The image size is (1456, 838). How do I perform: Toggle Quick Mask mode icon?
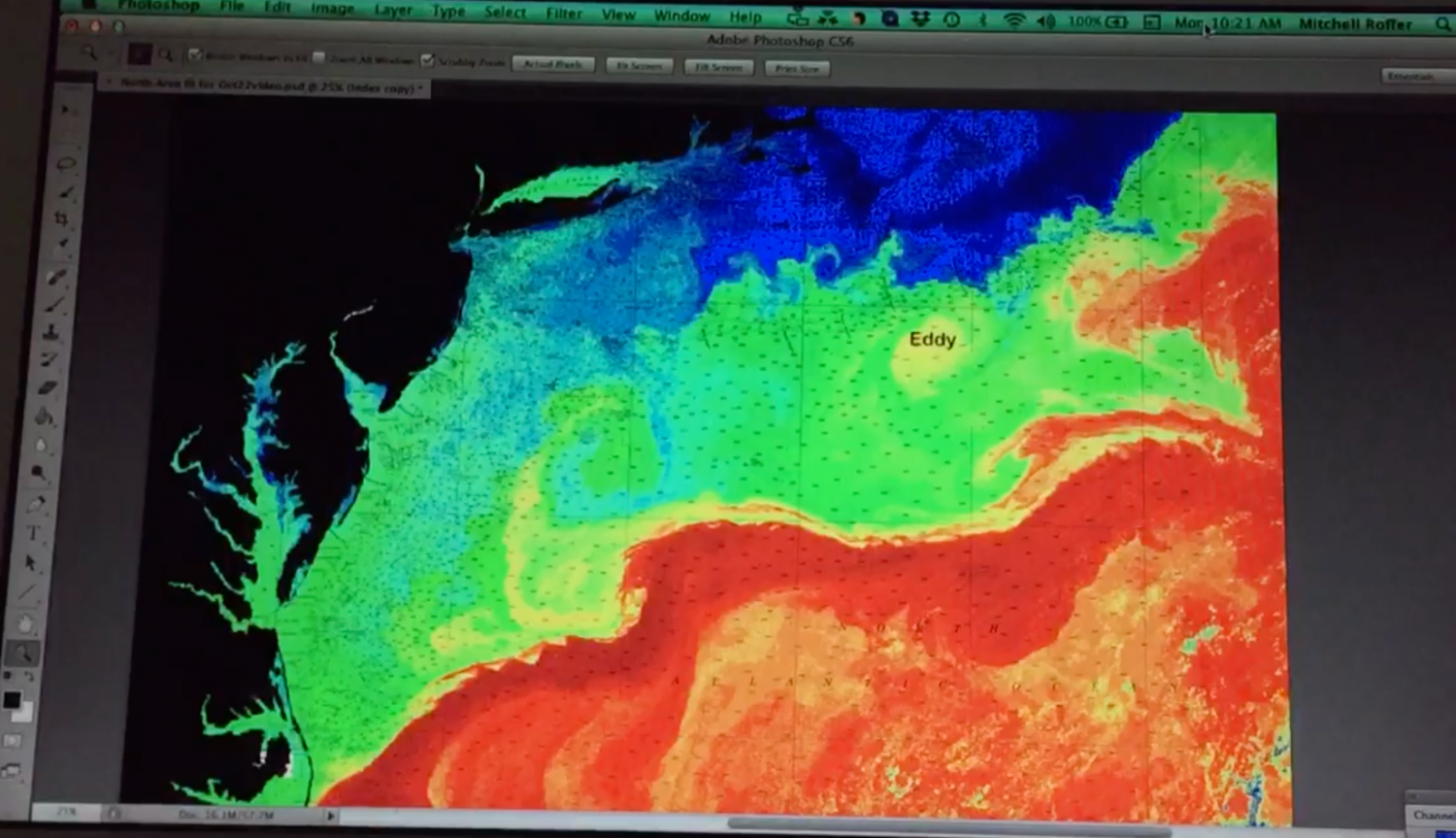[14, 741]
